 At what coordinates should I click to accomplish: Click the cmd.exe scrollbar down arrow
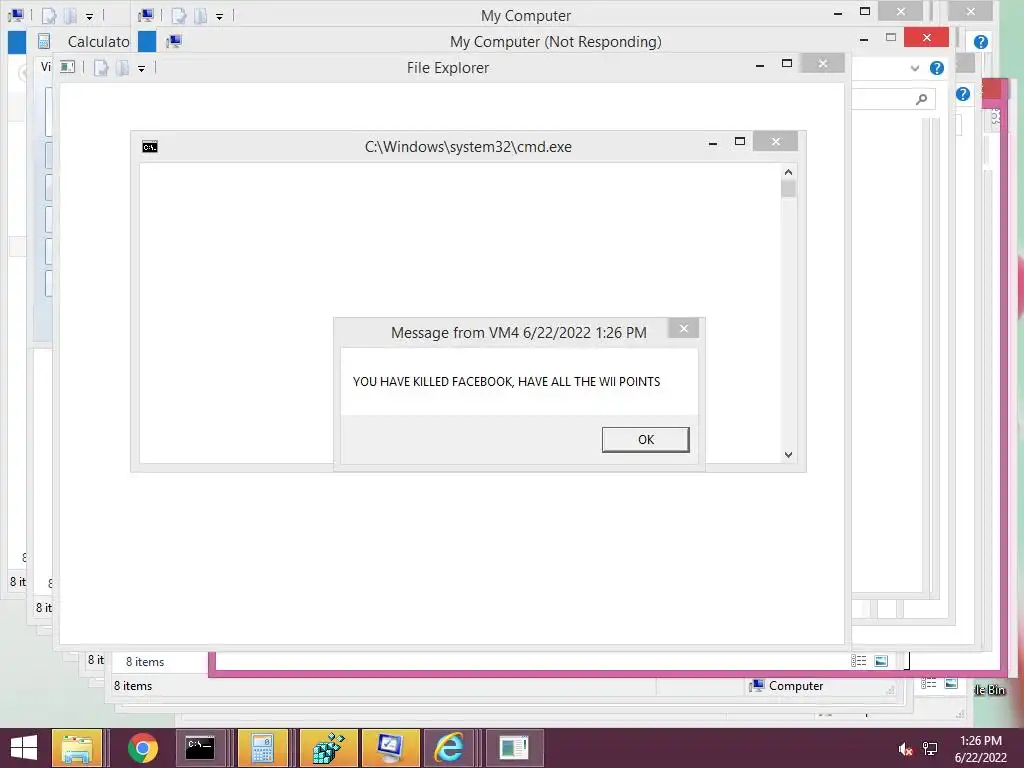788,455
